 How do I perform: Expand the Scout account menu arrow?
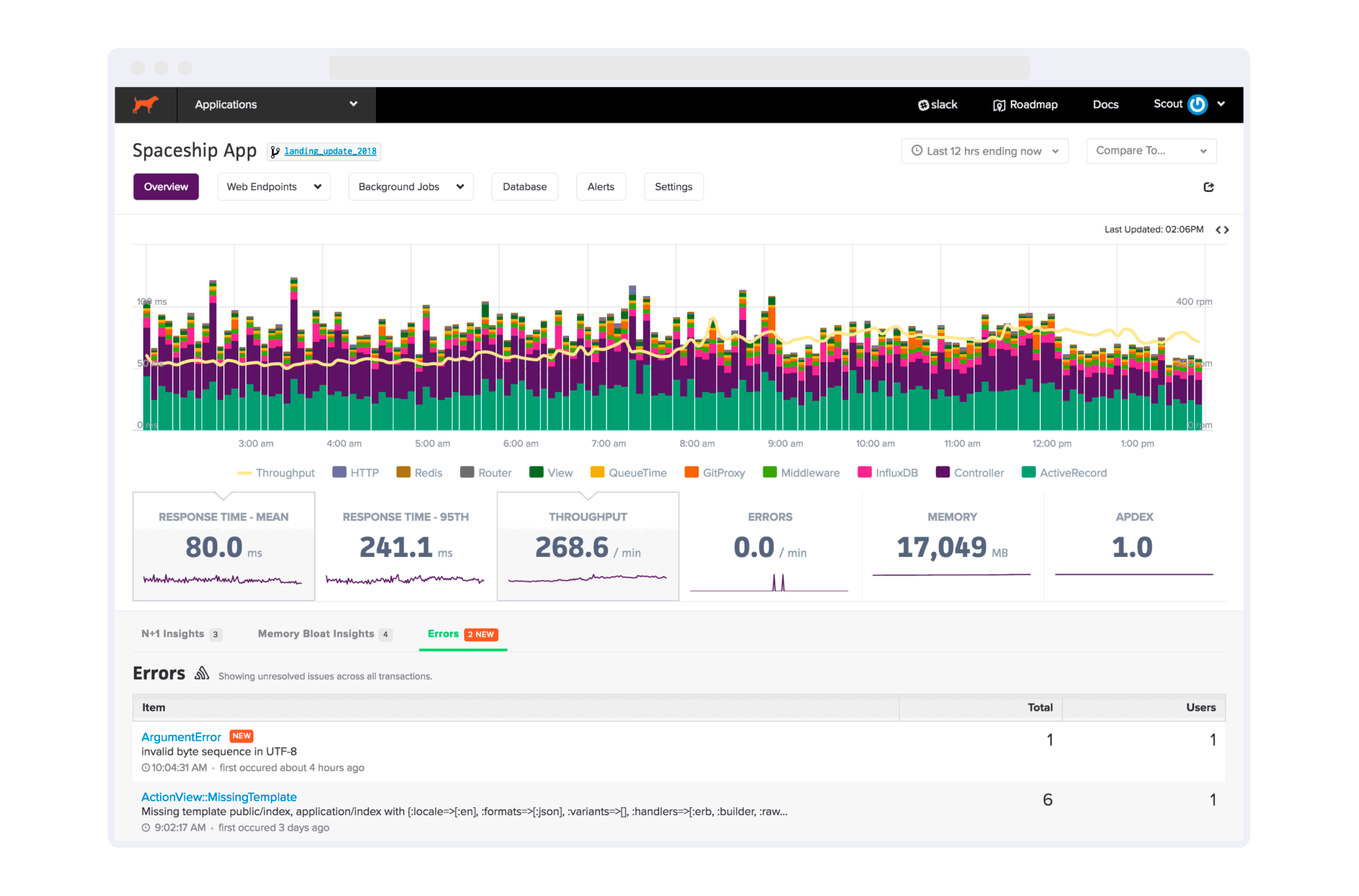1221,104
